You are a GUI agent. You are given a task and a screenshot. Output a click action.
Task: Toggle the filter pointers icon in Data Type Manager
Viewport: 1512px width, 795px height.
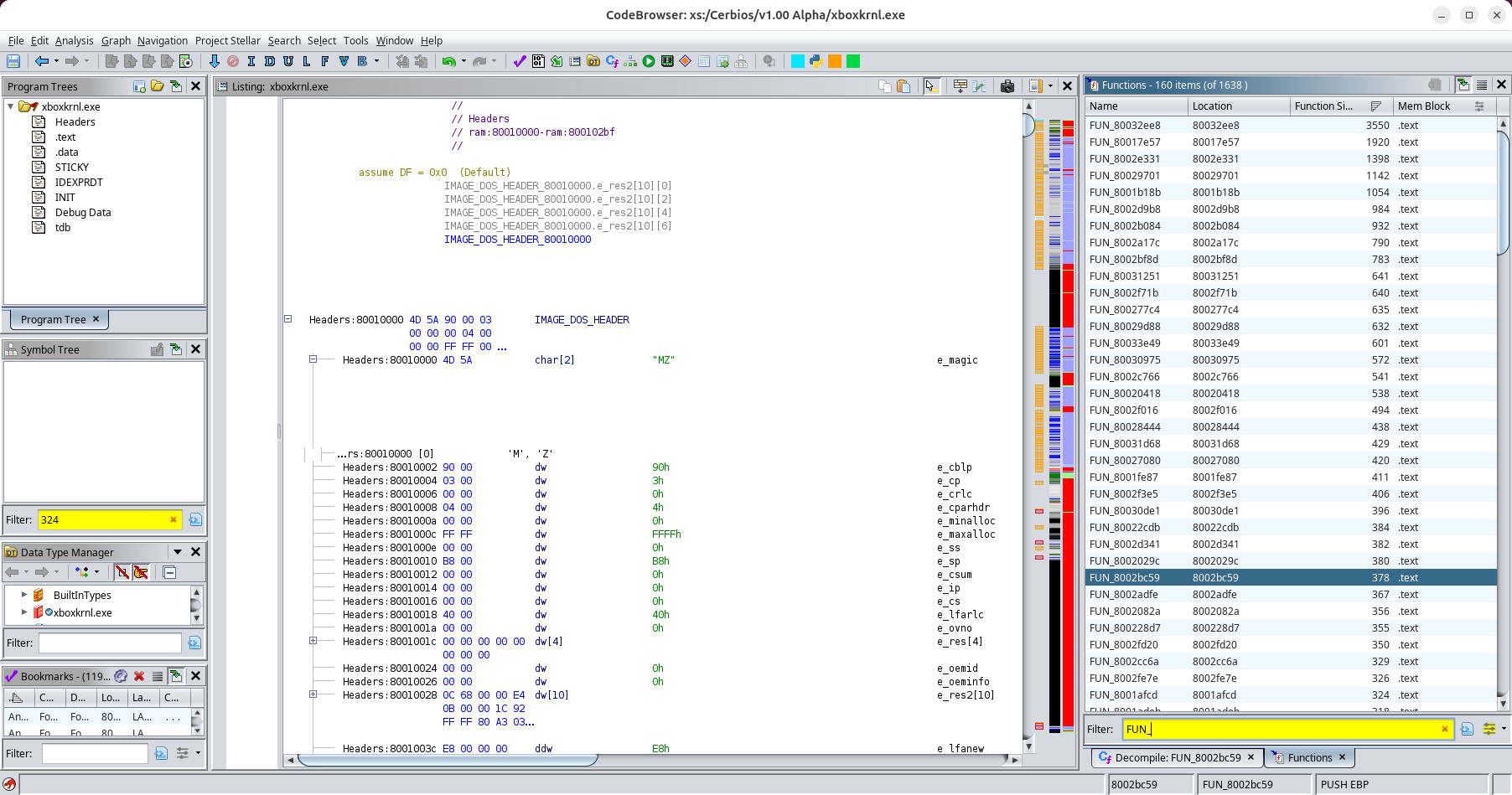tap(141, 572)
